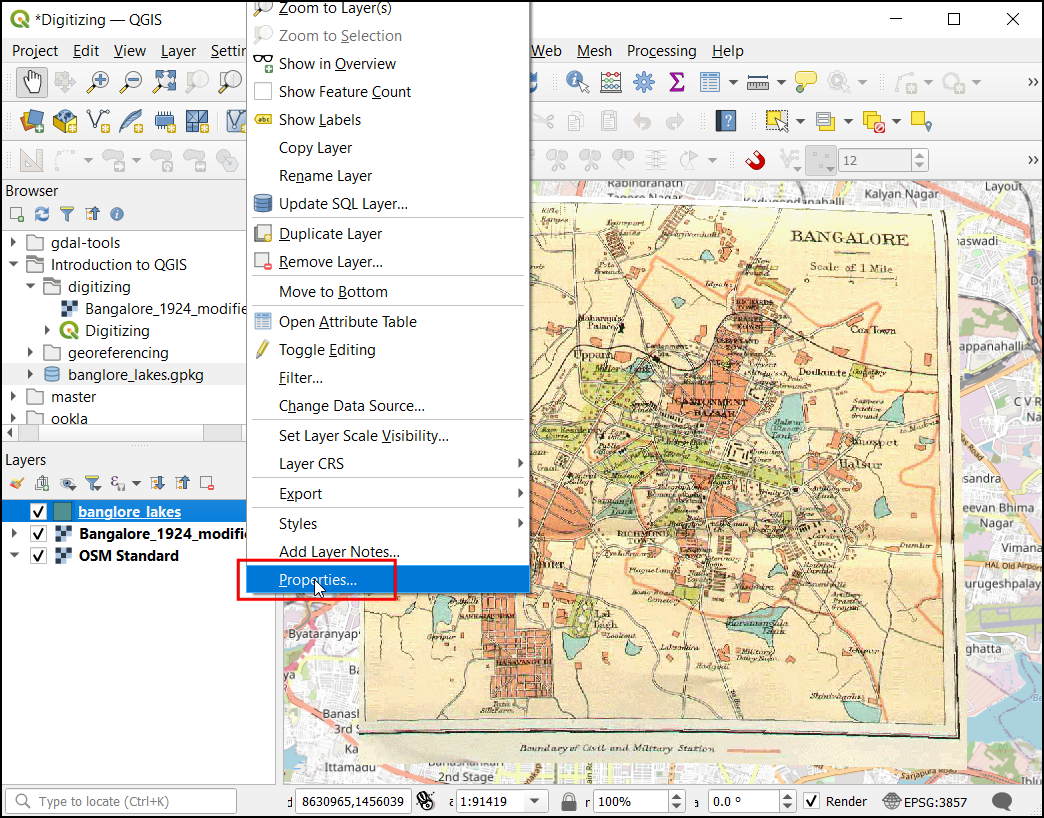Viewport: 1044px width, 818px height.
Task: Expand the master folder
Action: 13,396
